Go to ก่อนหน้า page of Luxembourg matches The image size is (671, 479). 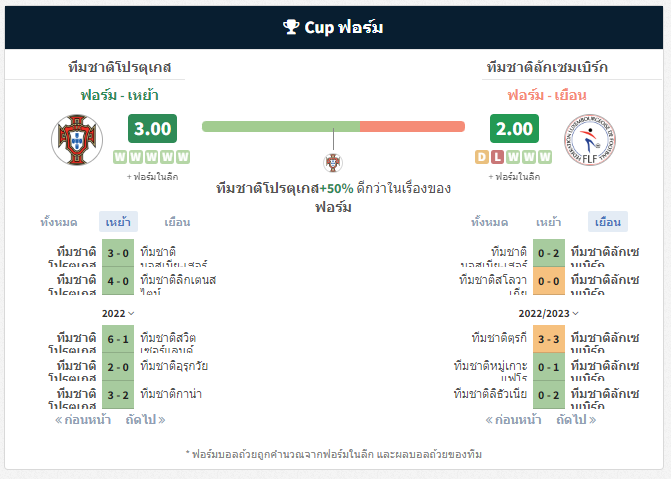(513, 419)
